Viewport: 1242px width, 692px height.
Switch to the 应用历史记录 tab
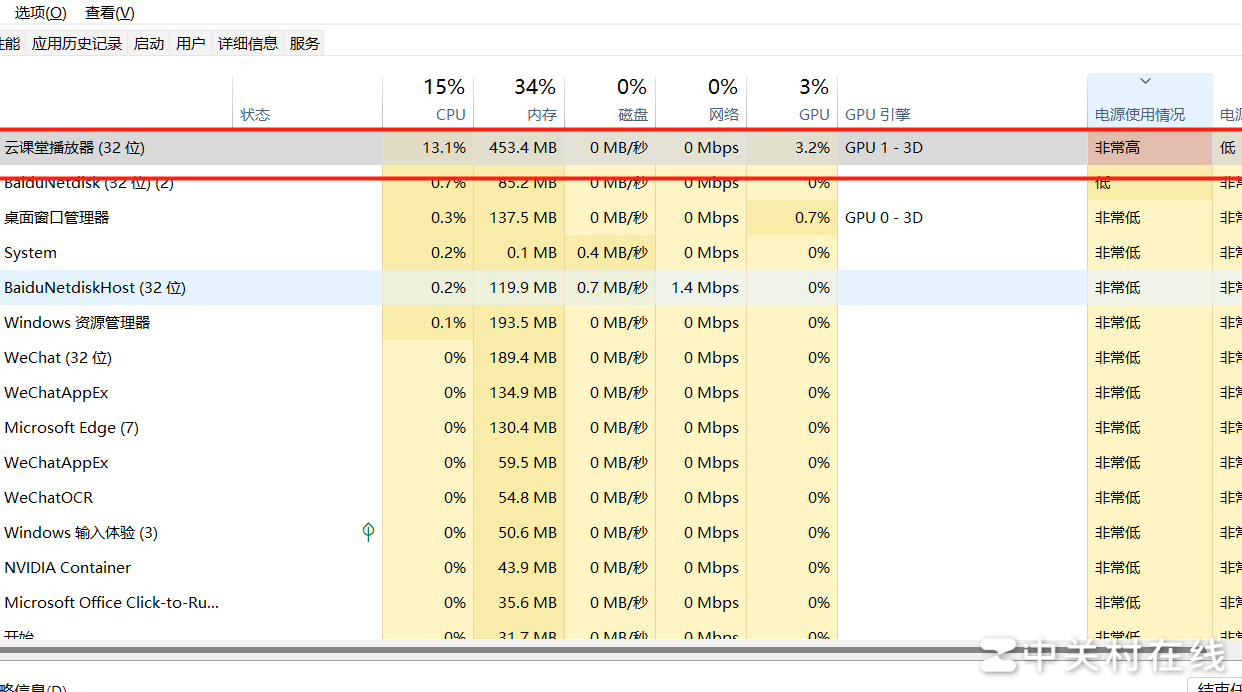click(x=77, y=43)
